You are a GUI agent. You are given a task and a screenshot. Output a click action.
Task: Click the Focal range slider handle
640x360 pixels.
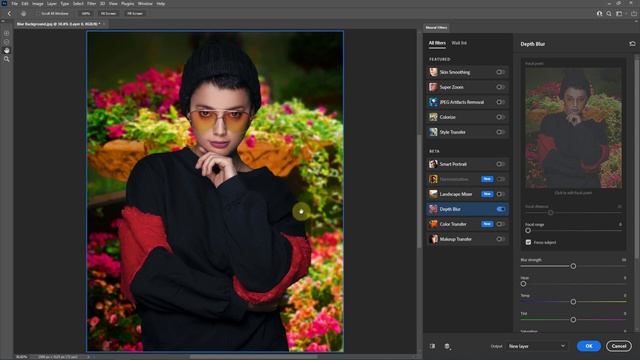528,231
